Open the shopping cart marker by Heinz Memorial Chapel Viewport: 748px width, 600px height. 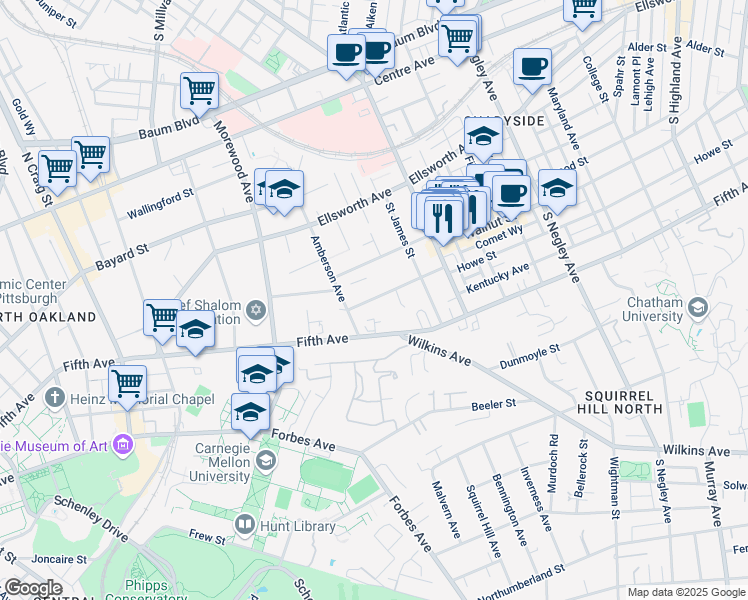point(127,385)
